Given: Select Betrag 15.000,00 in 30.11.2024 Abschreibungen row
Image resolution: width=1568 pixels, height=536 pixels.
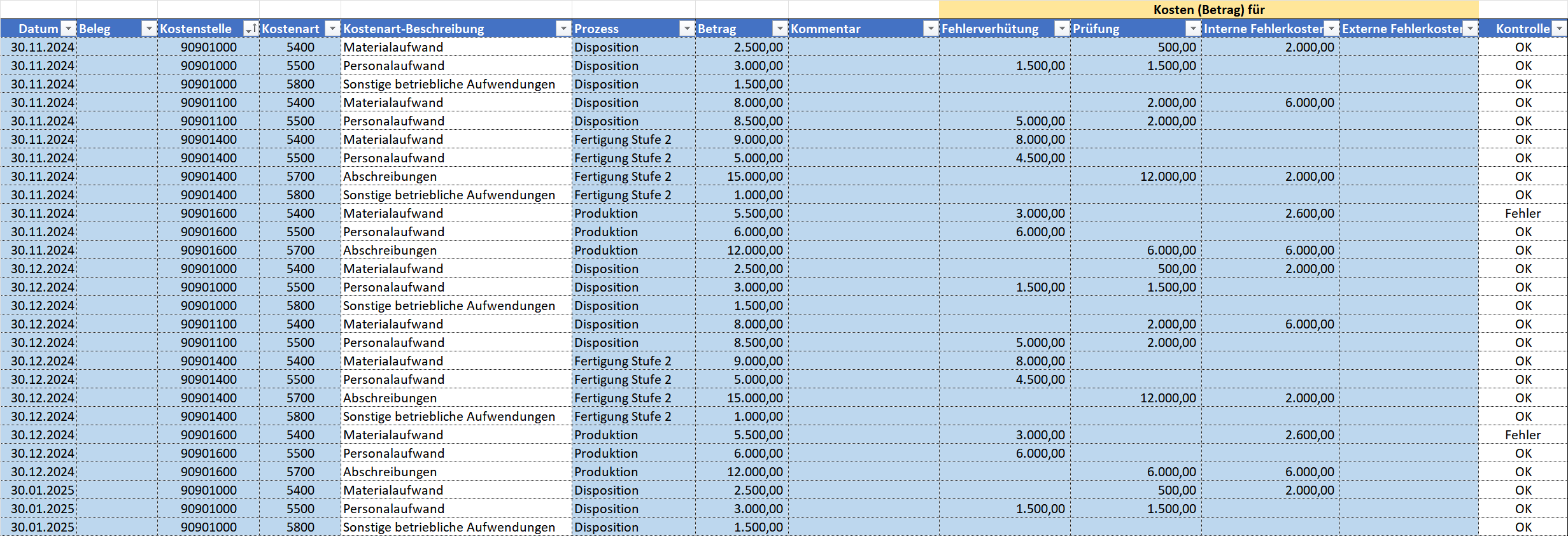Looking at the screenshot, I should 742,176.
